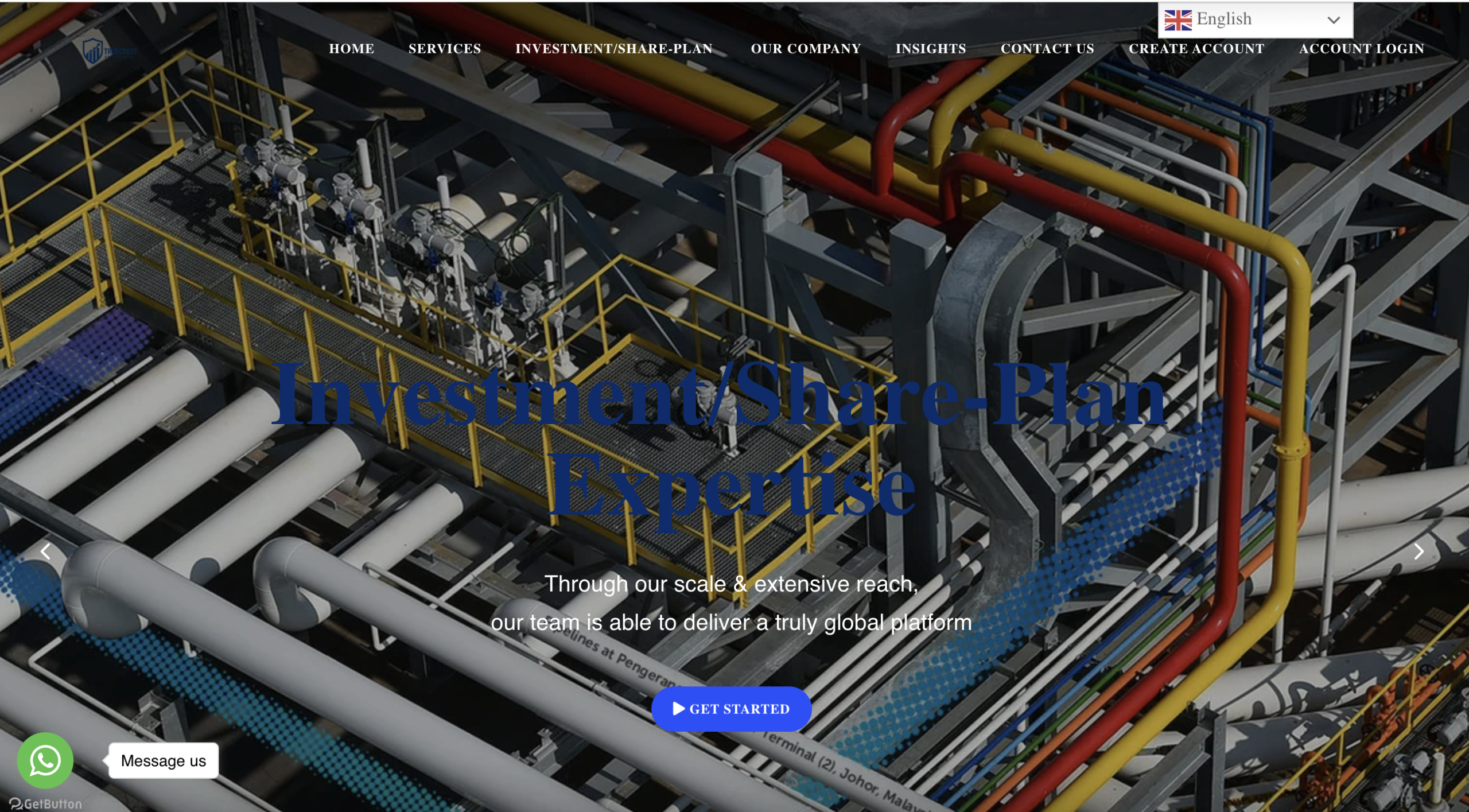This screenshot has width=1469, height=812.
Task: Navigate to Investment/Share-Plan page
Action: click(x=613, y=49)
